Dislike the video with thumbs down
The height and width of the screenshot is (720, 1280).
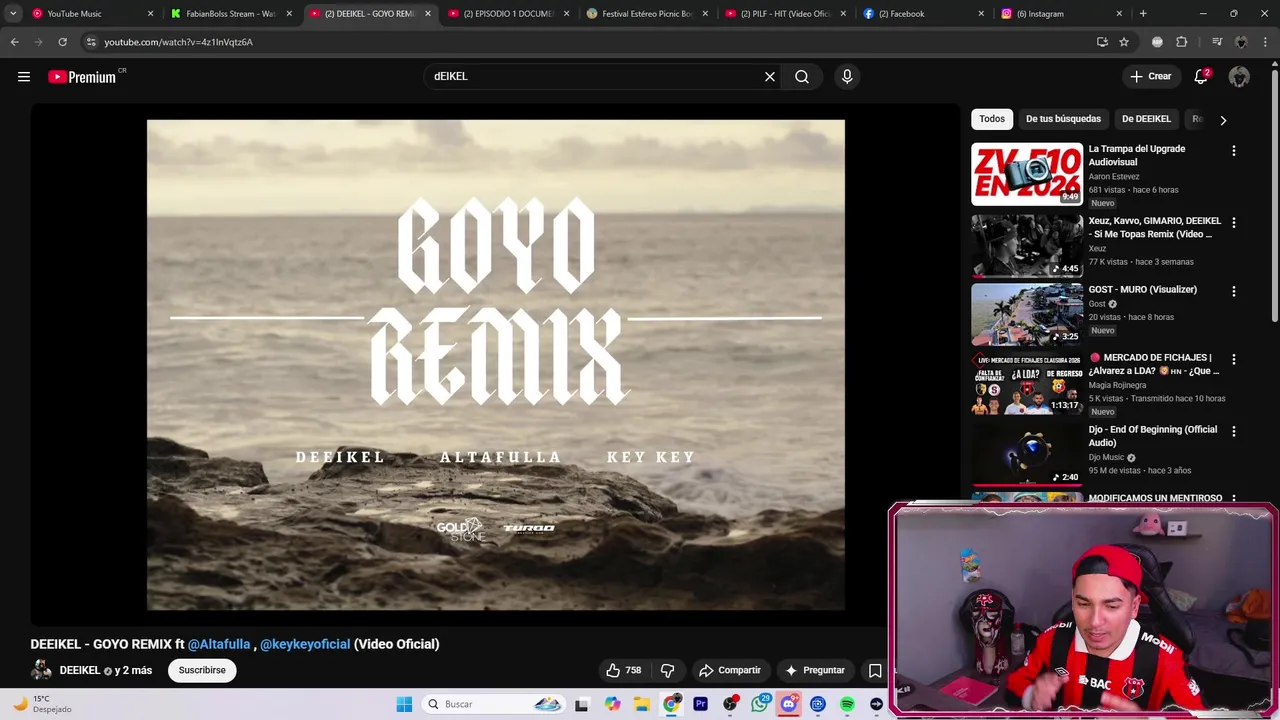(667, 670)
